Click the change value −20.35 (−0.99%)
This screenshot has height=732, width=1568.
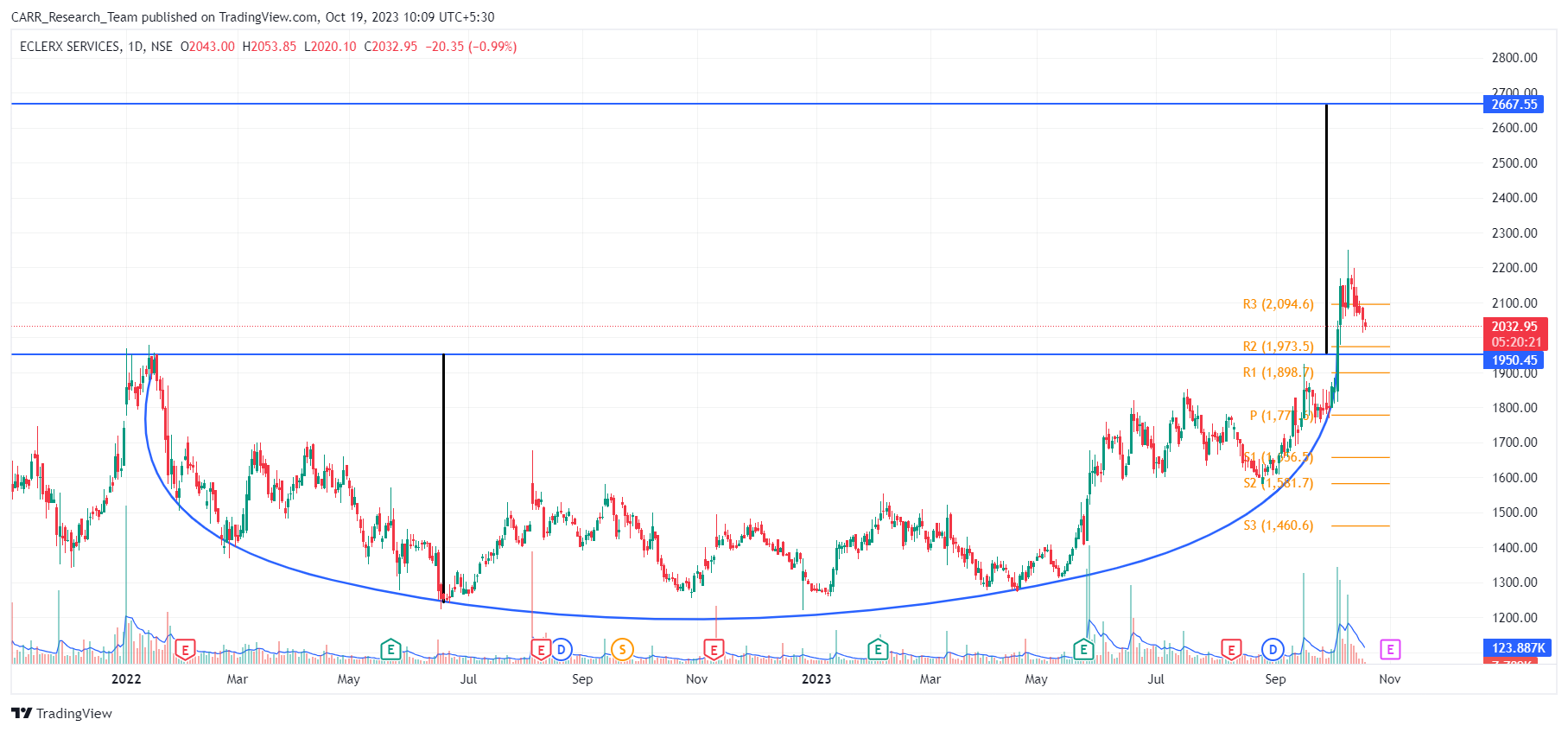coord(471,47)
